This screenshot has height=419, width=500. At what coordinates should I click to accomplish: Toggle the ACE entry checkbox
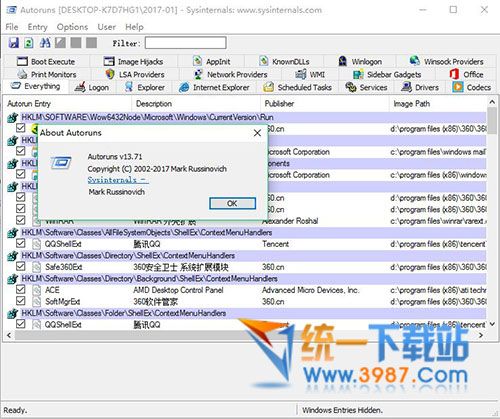tap(21, 289)
